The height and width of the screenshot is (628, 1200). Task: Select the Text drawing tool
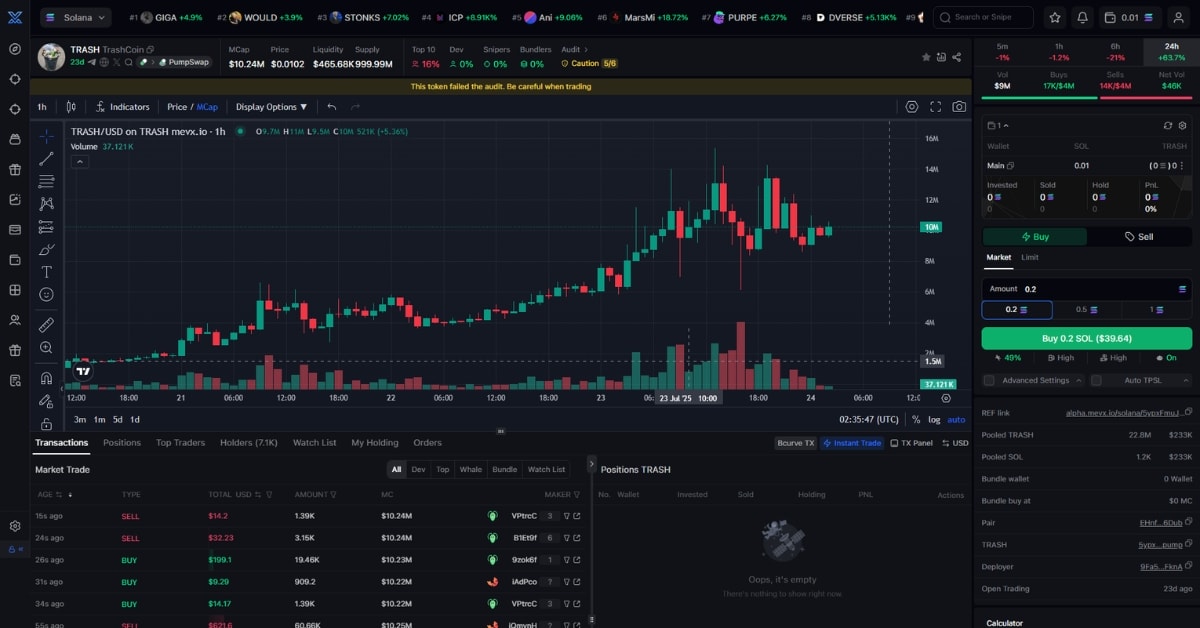coord(46,272)
